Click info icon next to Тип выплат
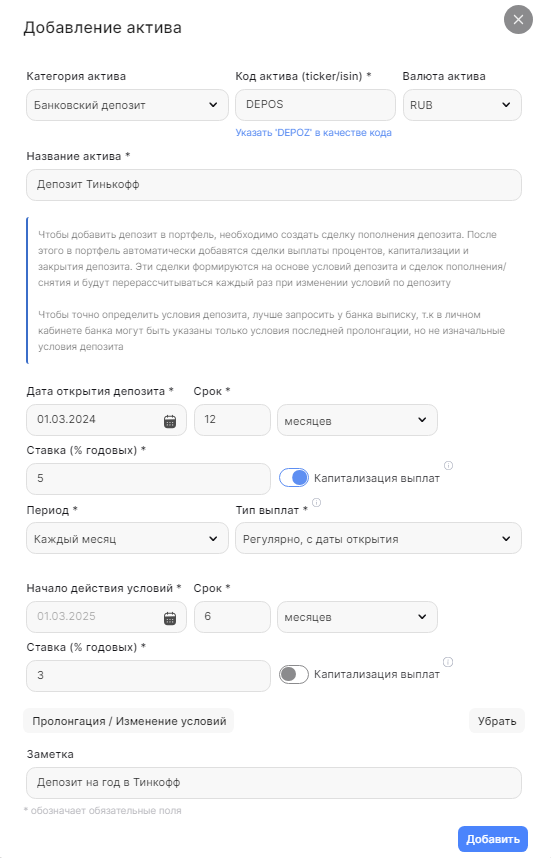The width and height of the screenshot is (551, 858). [x=316, y=502]
